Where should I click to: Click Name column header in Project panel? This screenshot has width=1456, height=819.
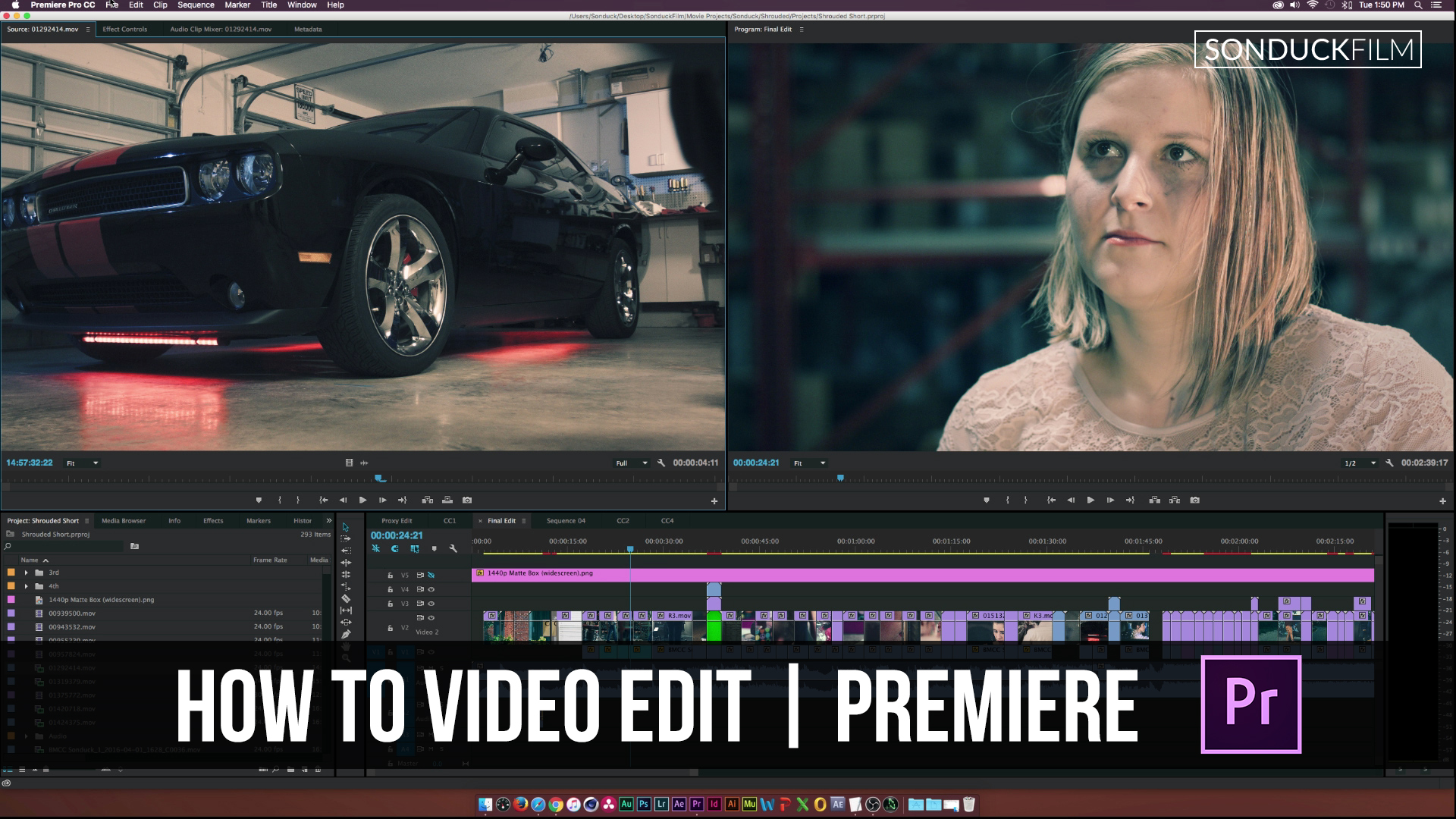tap(30, 560)
